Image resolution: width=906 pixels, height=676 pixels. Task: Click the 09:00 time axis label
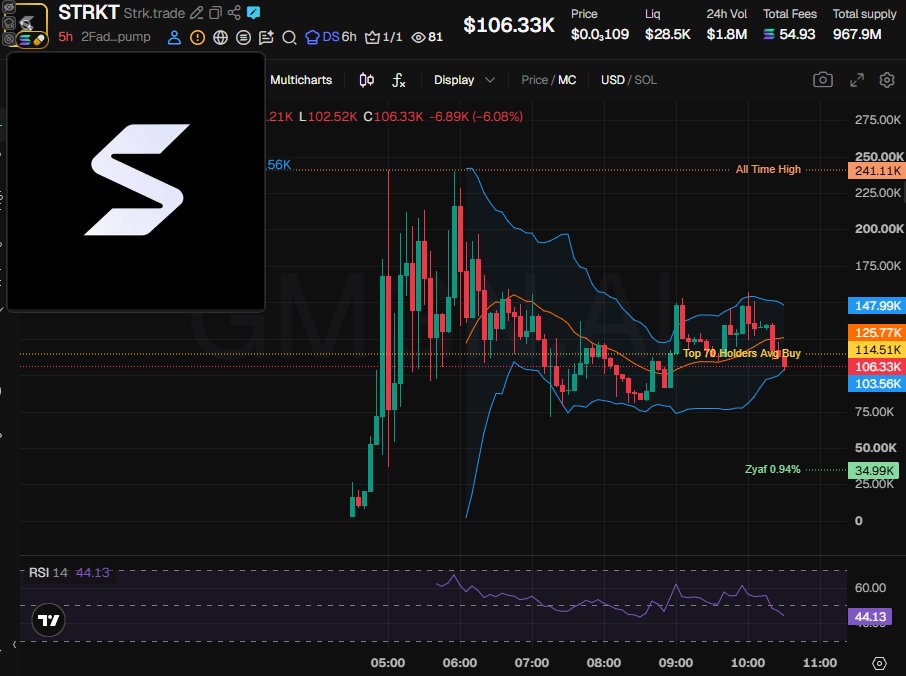coord(675,663)
